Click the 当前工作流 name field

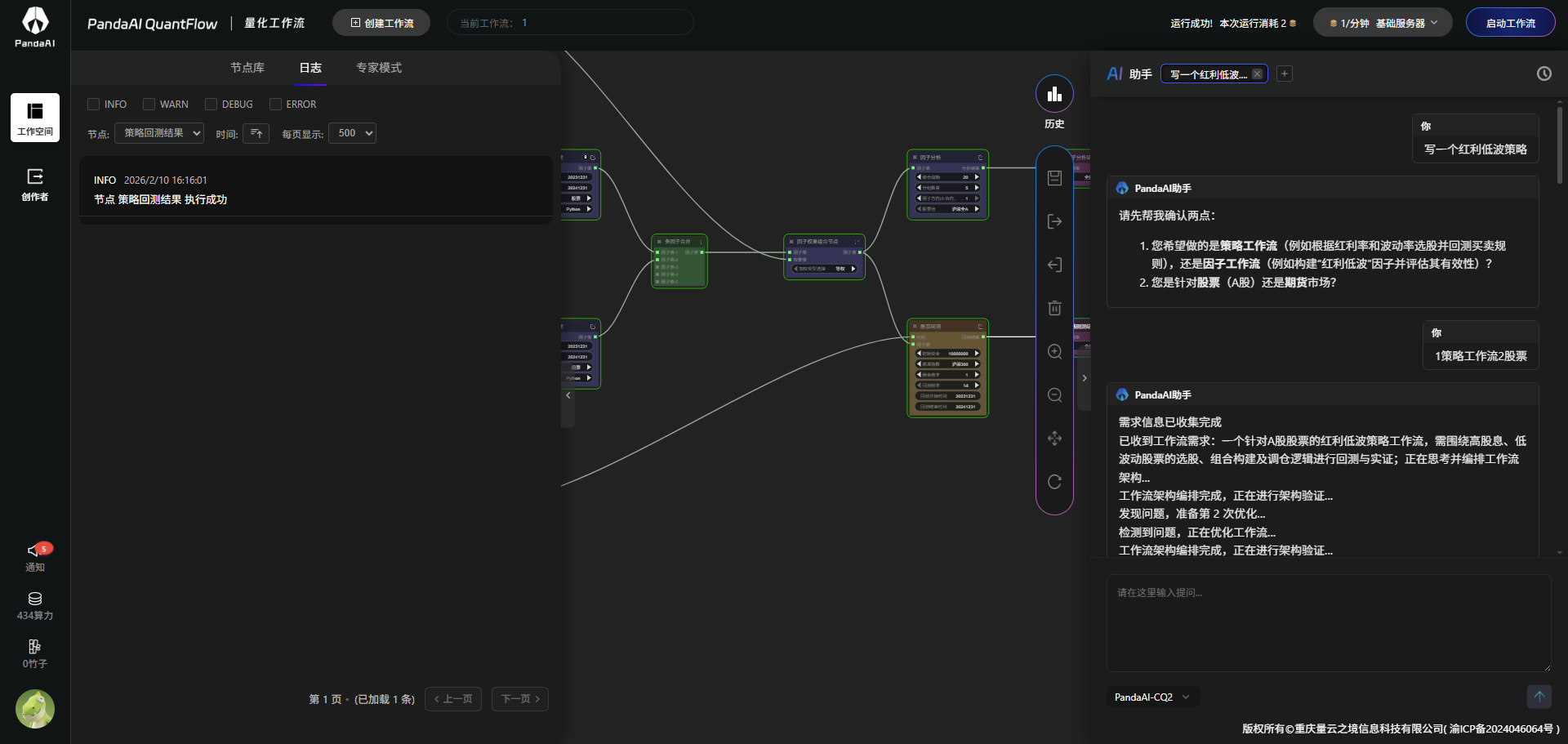(x=570, y=23)
